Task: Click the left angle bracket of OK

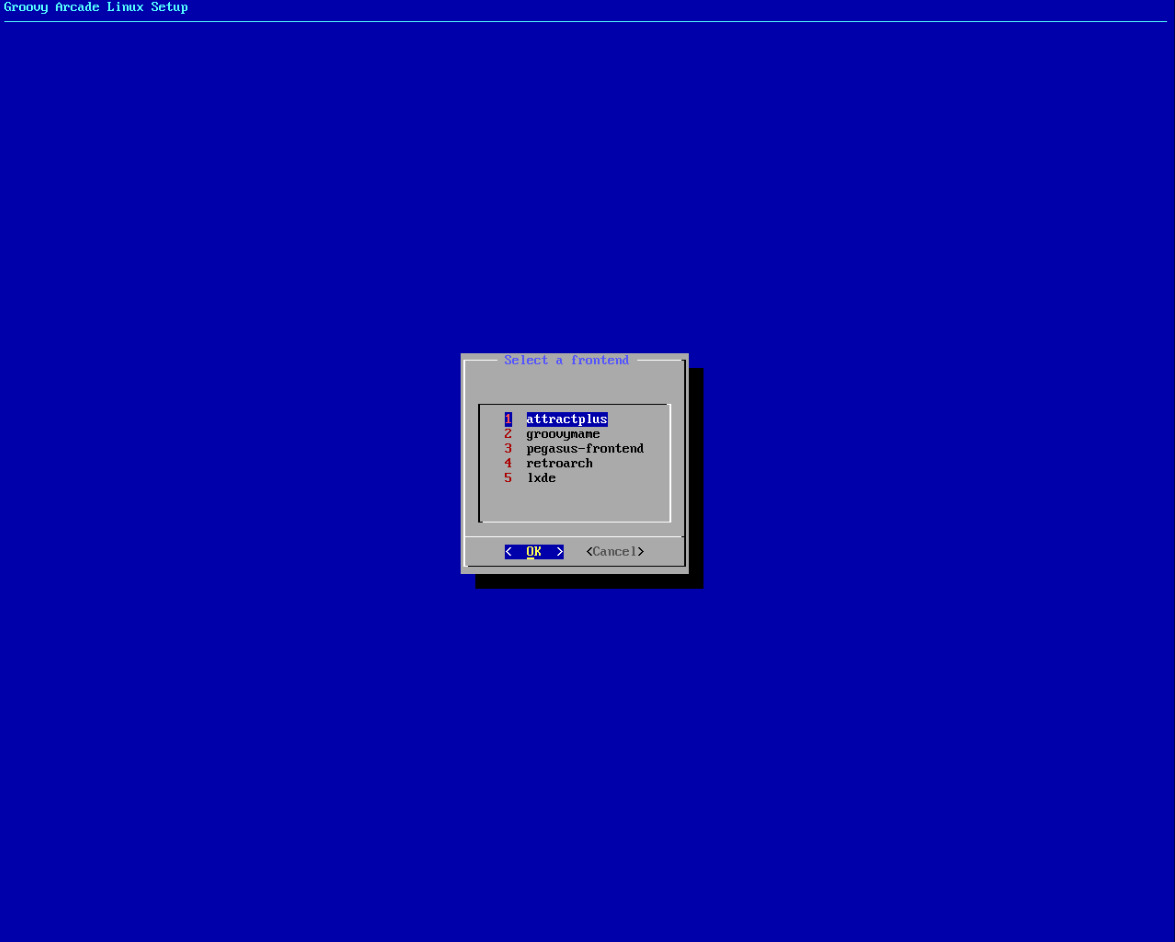Action: 508,551
